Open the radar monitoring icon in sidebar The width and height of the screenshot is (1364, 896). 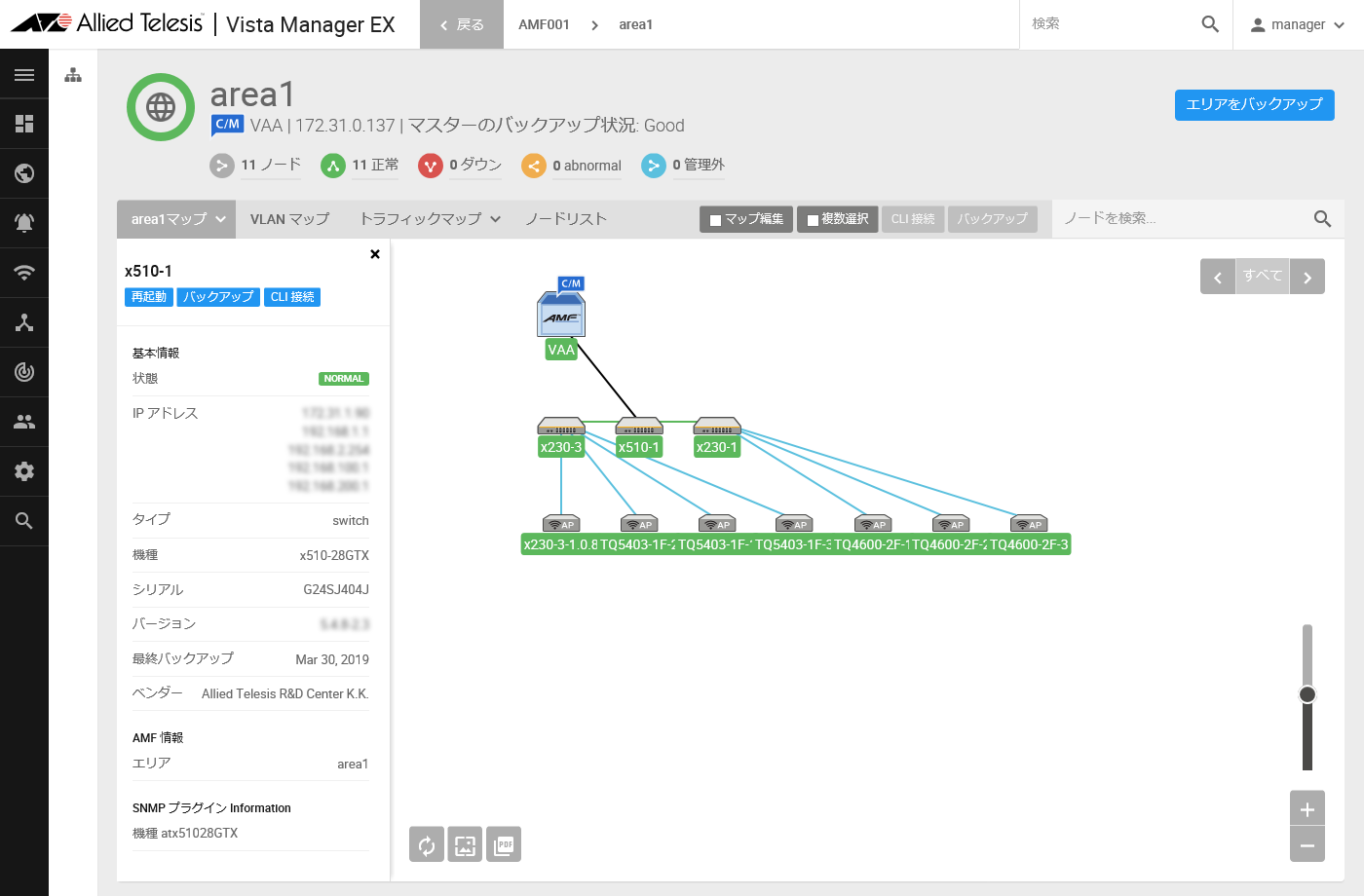click(24, 372)
